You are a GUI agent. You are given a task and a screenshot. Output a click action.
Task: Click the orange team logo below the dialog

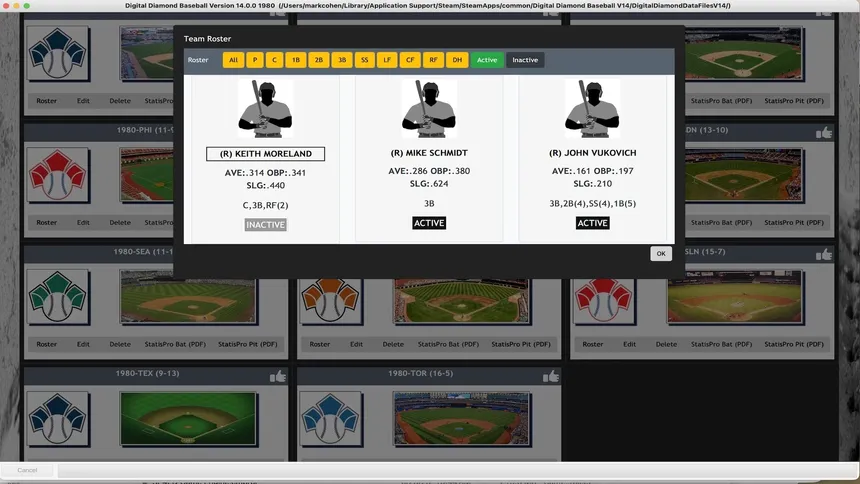click(x=331, y=301)
